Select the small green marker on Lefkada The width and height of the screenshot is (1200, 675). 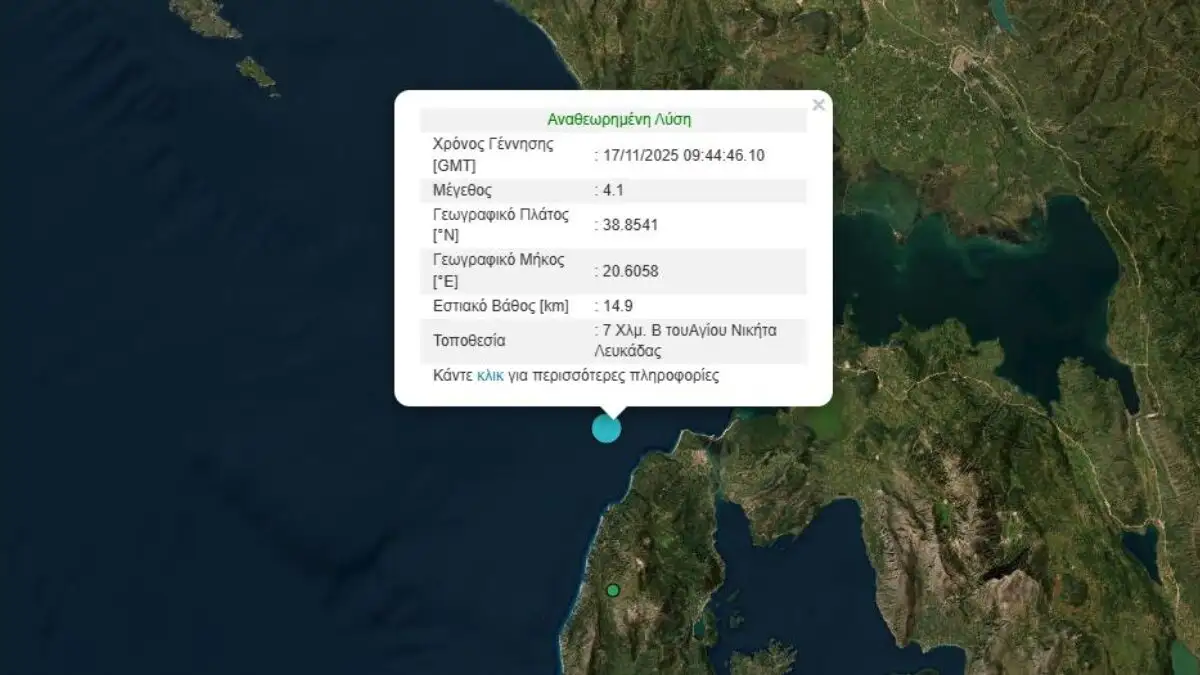tap(613, 590)
